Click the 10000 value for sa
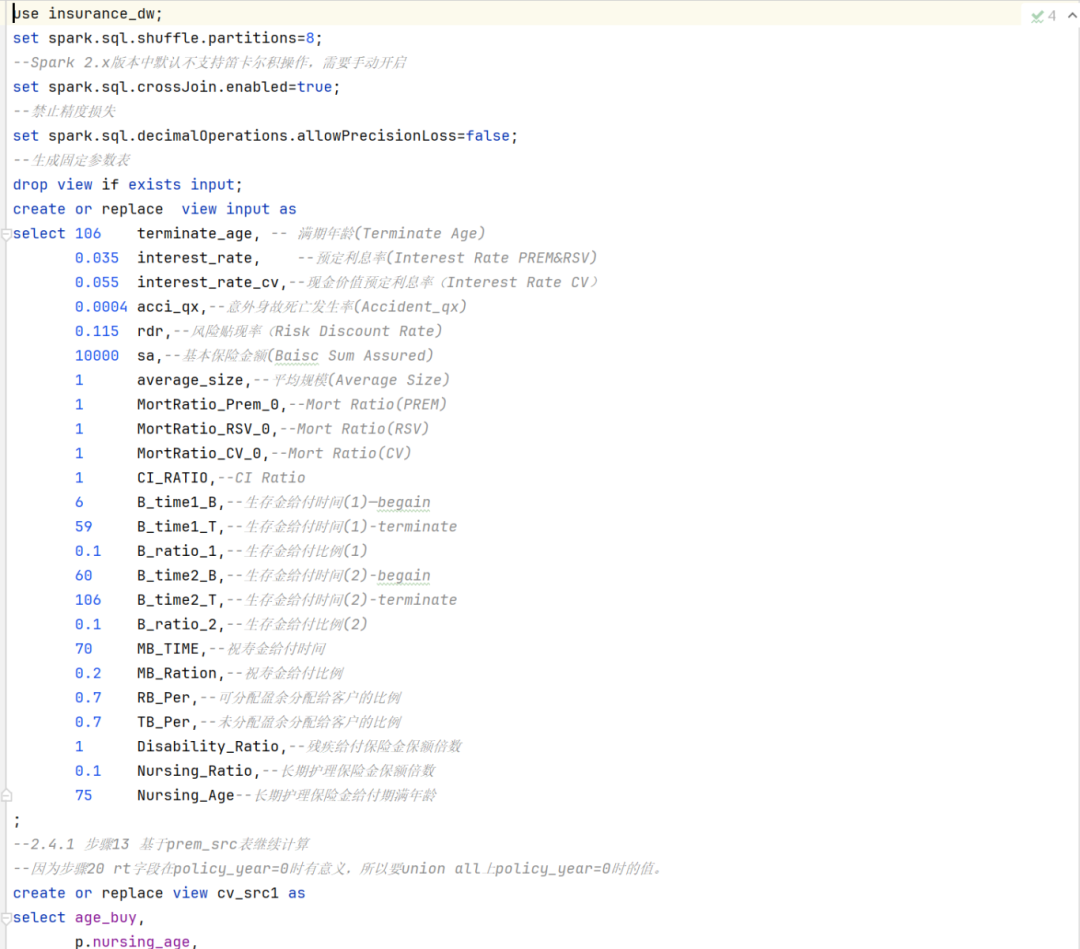Screen dimensions: 1080x949 (x=96, y=356)
